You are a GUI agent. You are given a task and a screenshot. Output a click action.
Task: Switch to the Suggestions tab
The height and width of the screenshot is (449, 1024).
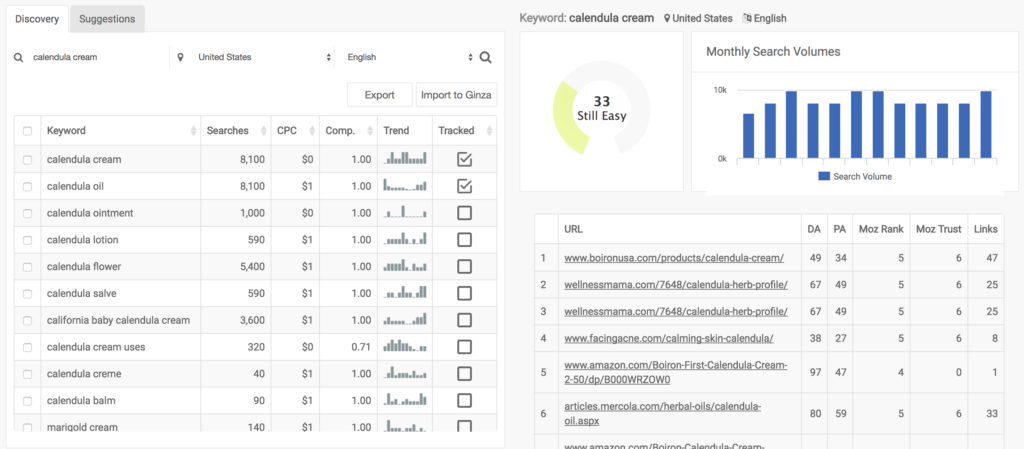(107, 19)
